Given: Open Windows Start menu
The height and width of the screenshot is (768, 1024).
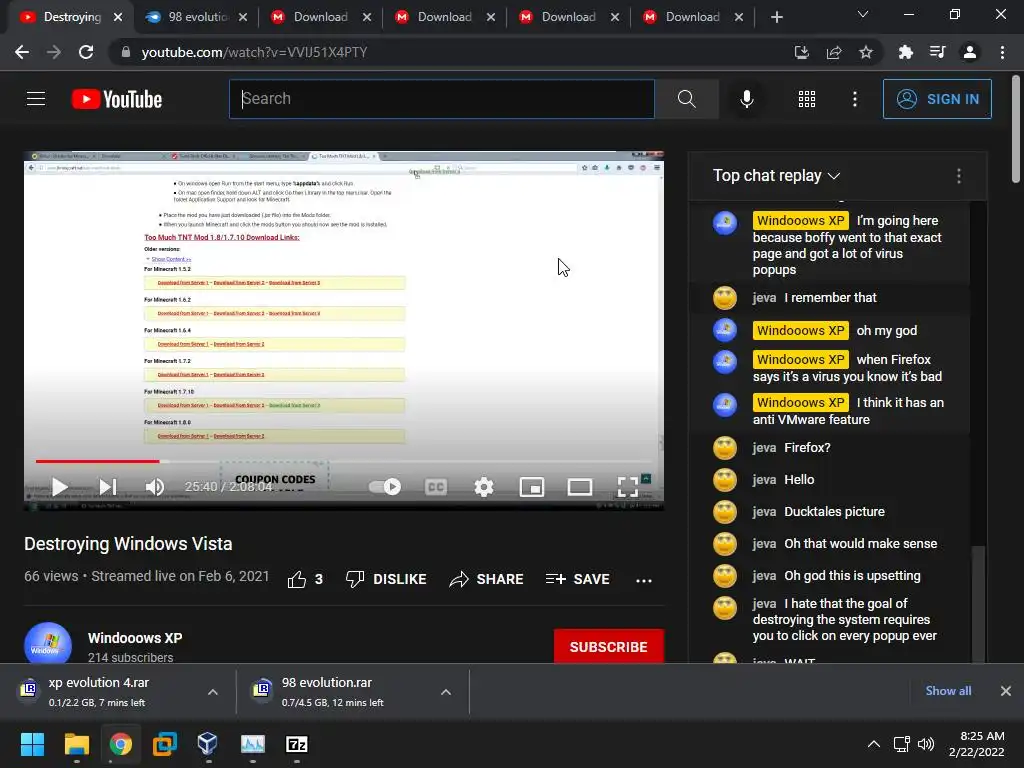Looking at the screenshot, I should click(32, 744).
